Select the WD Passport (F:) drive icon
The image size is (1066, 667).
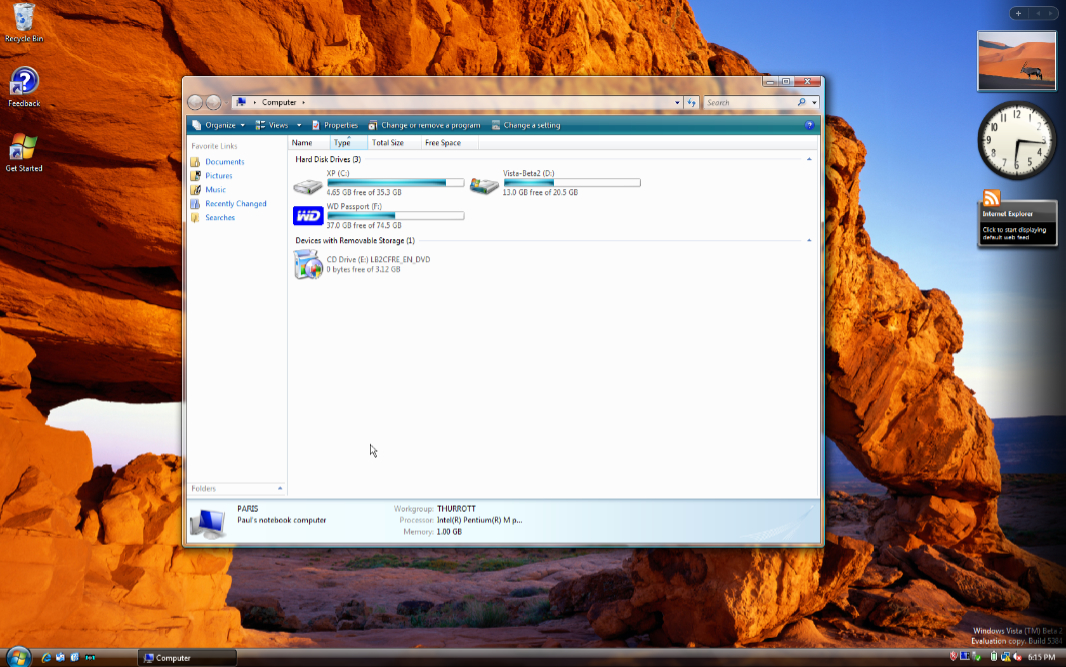click(x=308, y=216)
